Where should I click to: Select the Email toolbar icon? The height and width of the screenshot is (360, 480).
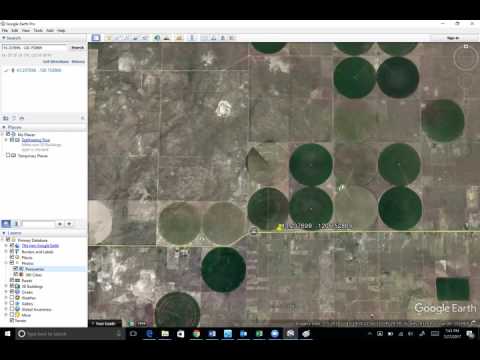click(x=204, y=38)
